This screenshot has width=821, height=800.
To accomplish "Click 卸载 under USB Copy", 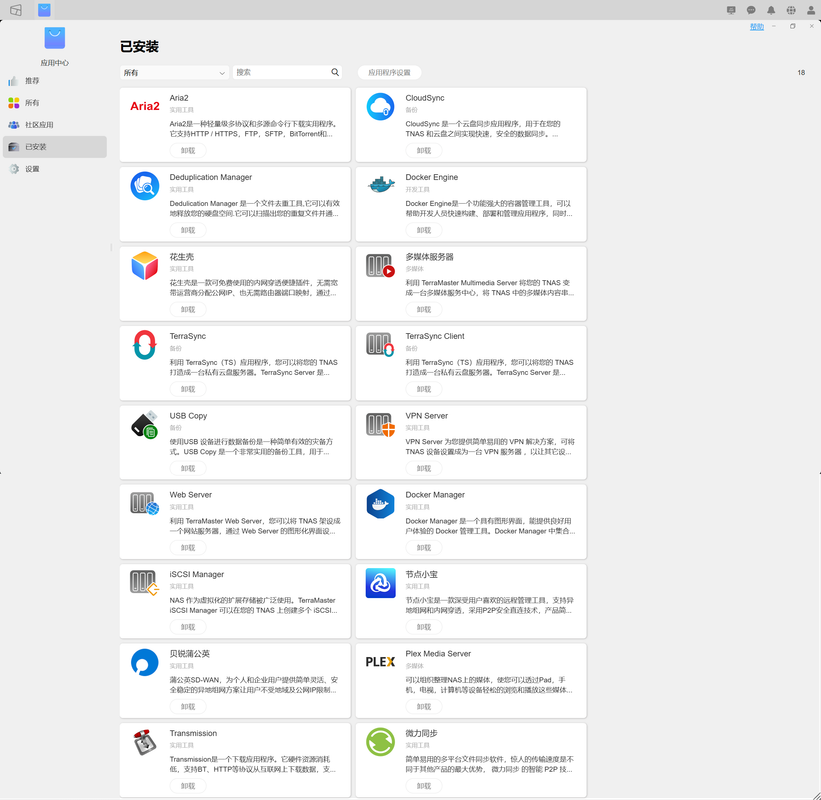I will 188,469.
